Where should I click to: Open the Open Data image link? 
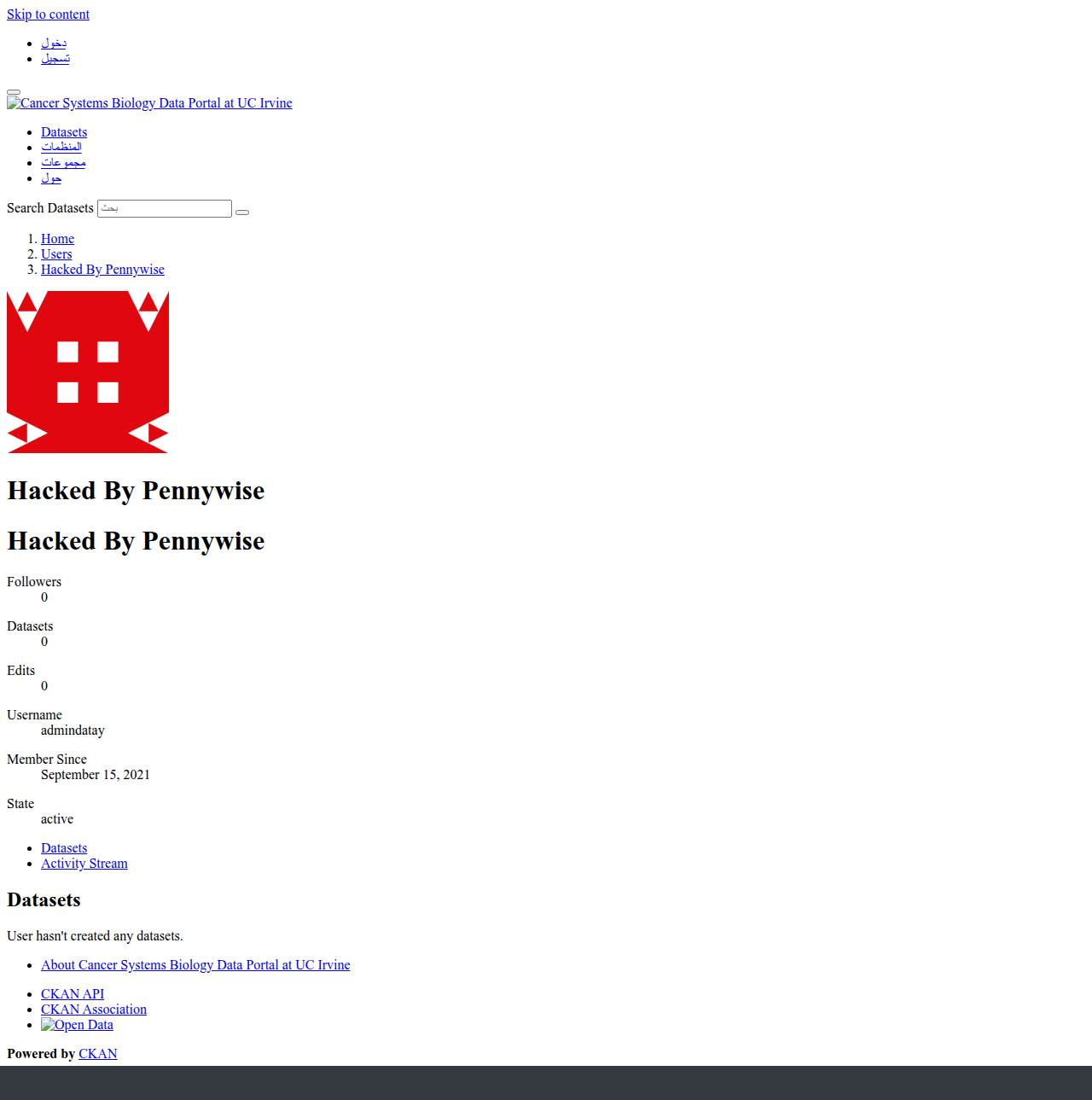pyautogui.click(x=77, y=1025)
